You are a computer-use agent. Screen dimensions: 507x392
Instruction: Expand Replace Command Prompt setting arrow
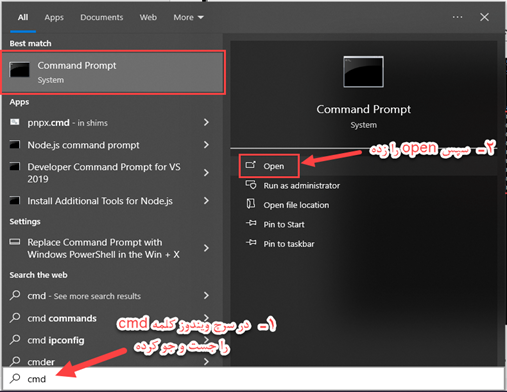point(206,248)
